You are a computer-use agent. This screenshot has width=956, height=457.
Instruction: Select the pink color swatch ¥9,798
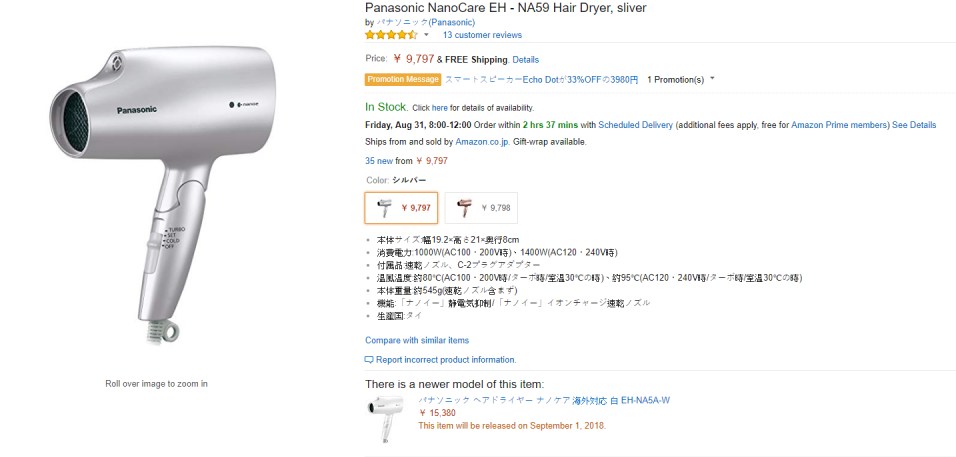[x=481, y=208]
